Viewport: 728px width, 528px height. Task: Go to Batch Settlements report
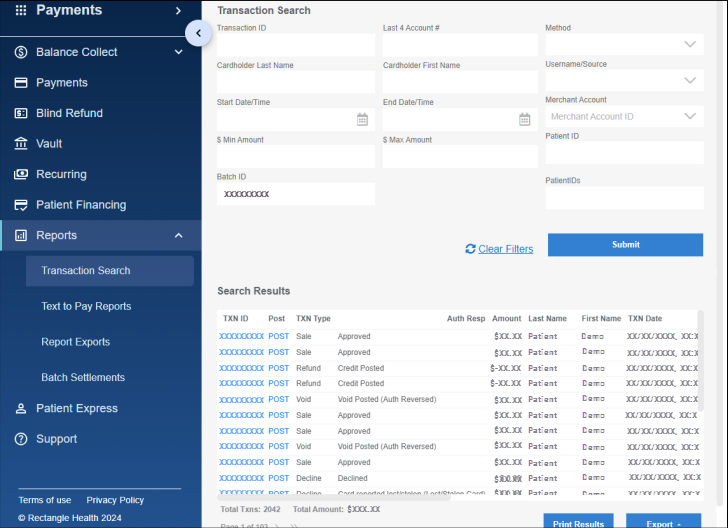(83, 378)
